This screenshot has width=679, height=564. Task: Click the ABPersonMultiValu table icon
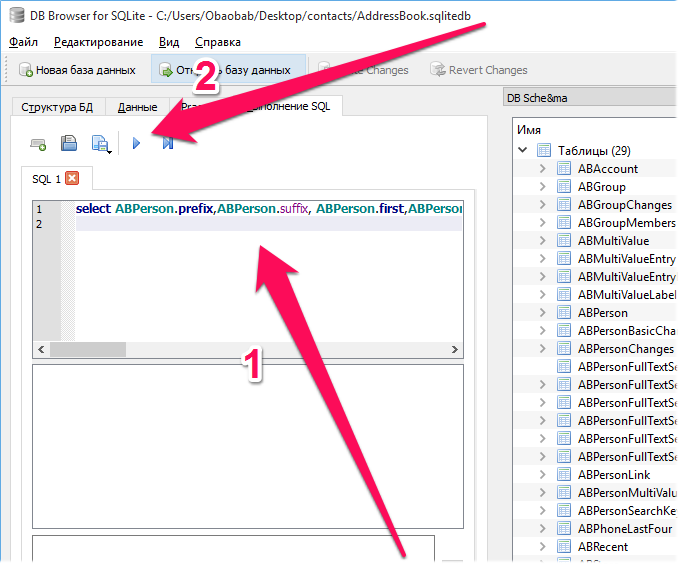click(564, 493)
